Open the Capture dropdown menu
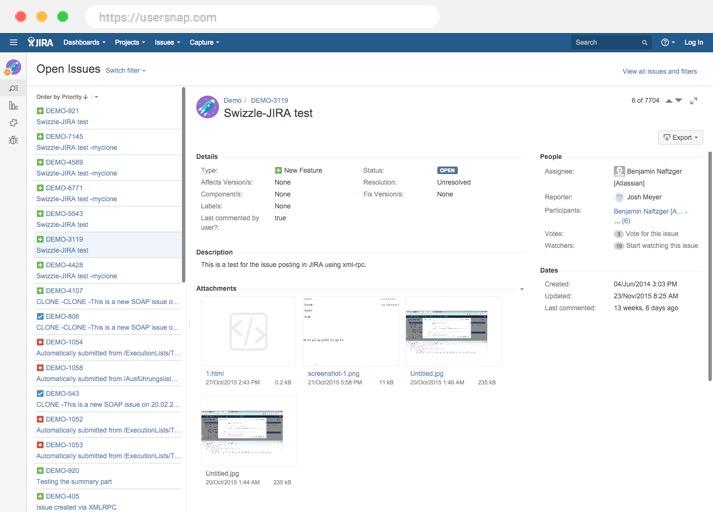 click(205, 42)
